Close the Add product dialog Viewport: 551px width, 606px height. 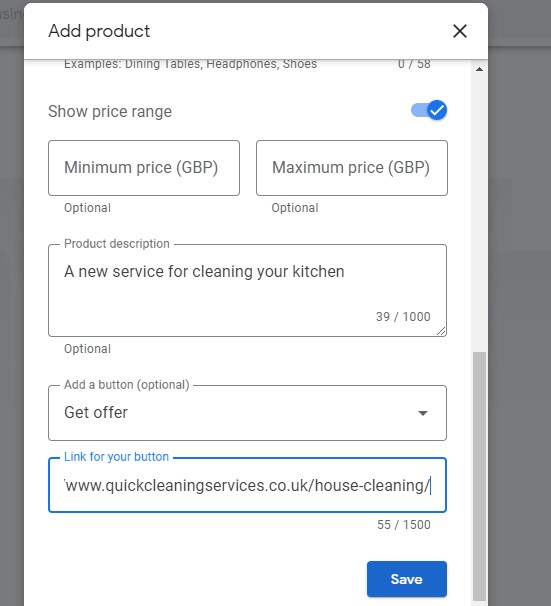[x=460, y=31]
